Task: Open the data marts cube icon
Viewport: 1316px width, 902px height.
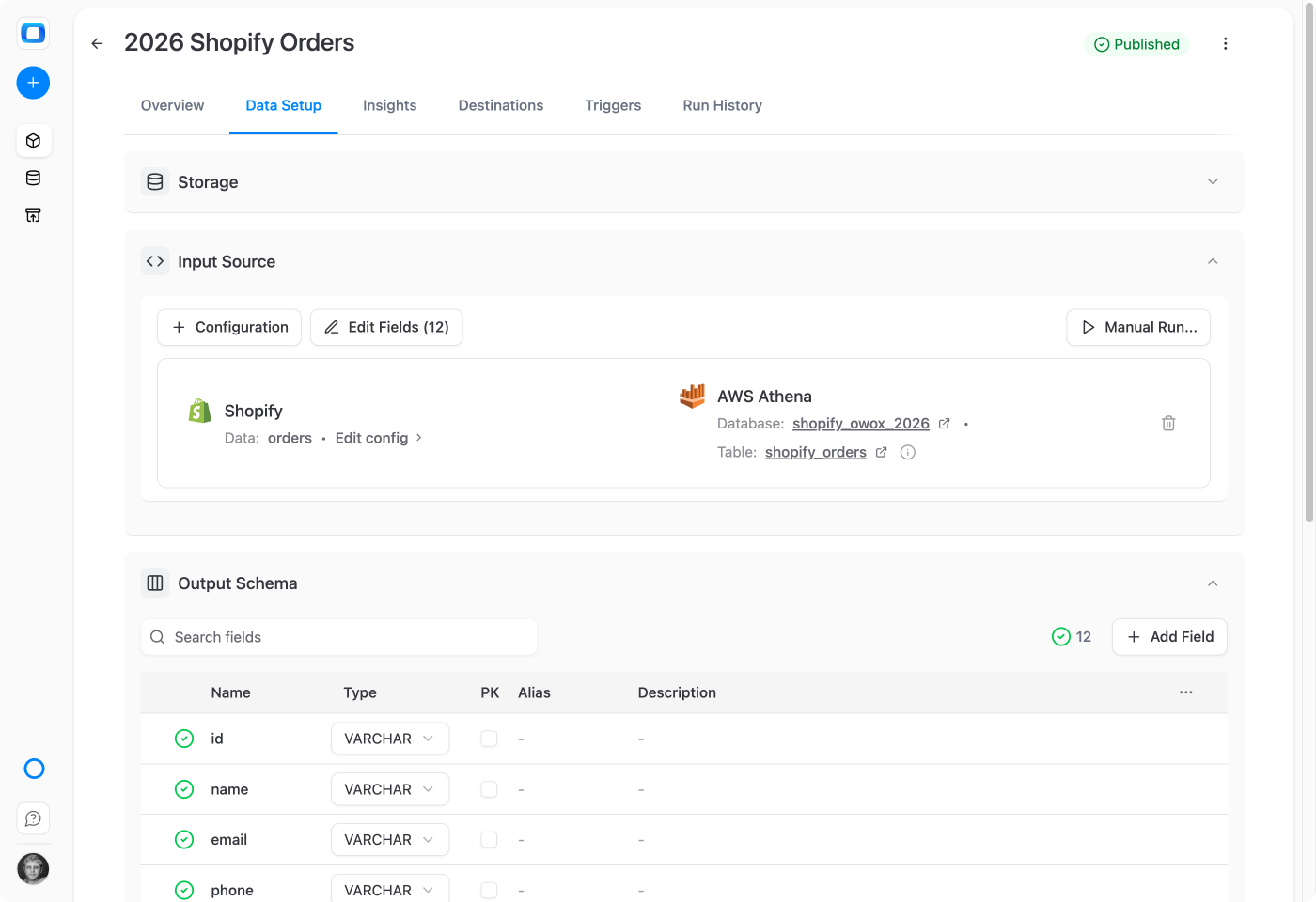Action: [x=33, y=141]
